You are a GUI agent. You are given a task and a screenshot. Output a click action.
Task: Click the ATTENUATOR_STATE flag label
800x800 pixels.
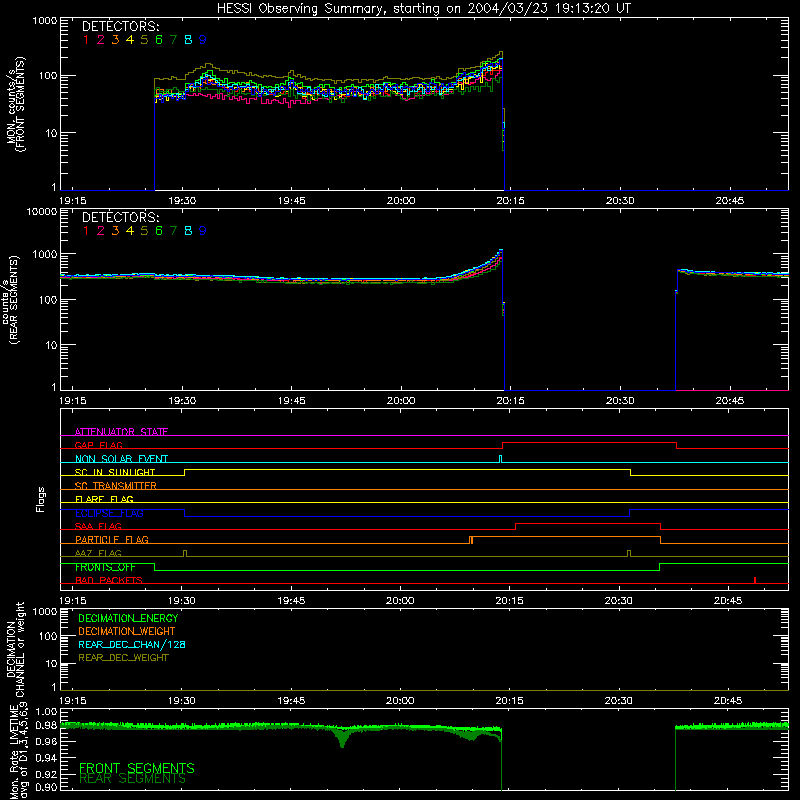point(121,432)
